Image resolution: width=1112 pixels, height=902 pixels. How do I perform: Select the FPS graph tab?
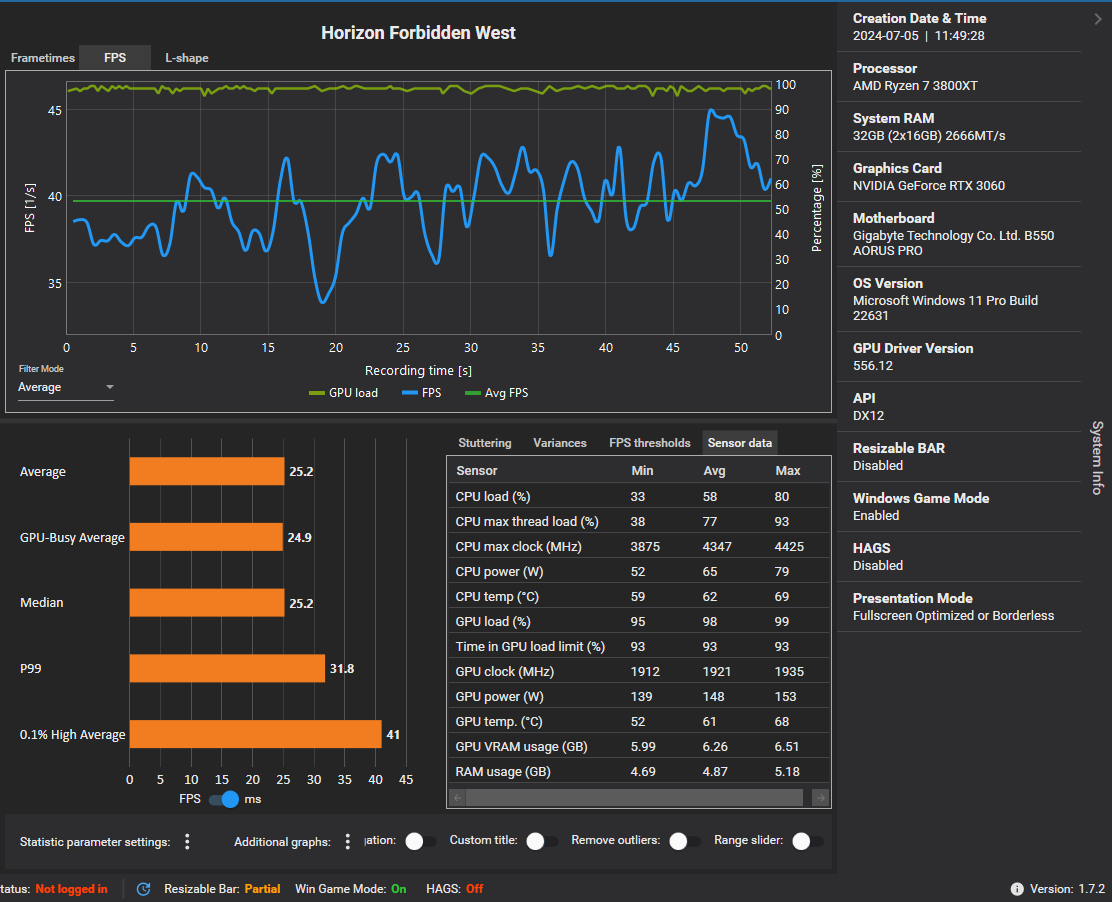(x=115, y=57)
